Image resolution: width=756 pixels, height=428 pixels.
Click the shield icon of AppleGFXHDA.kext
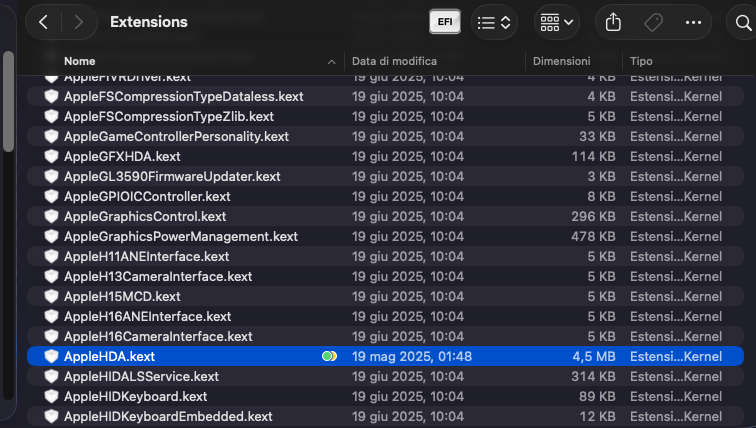[51, 157]
